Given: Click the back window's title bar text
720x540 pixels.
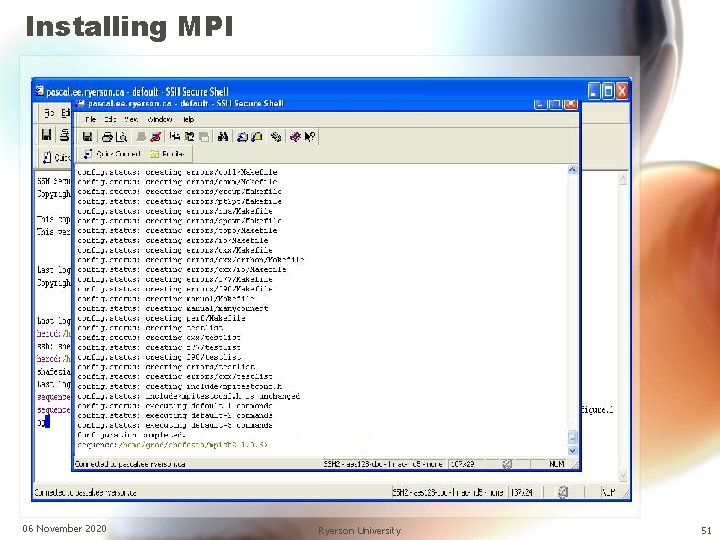Looking at the screenshot, I should tap(137, 91).
